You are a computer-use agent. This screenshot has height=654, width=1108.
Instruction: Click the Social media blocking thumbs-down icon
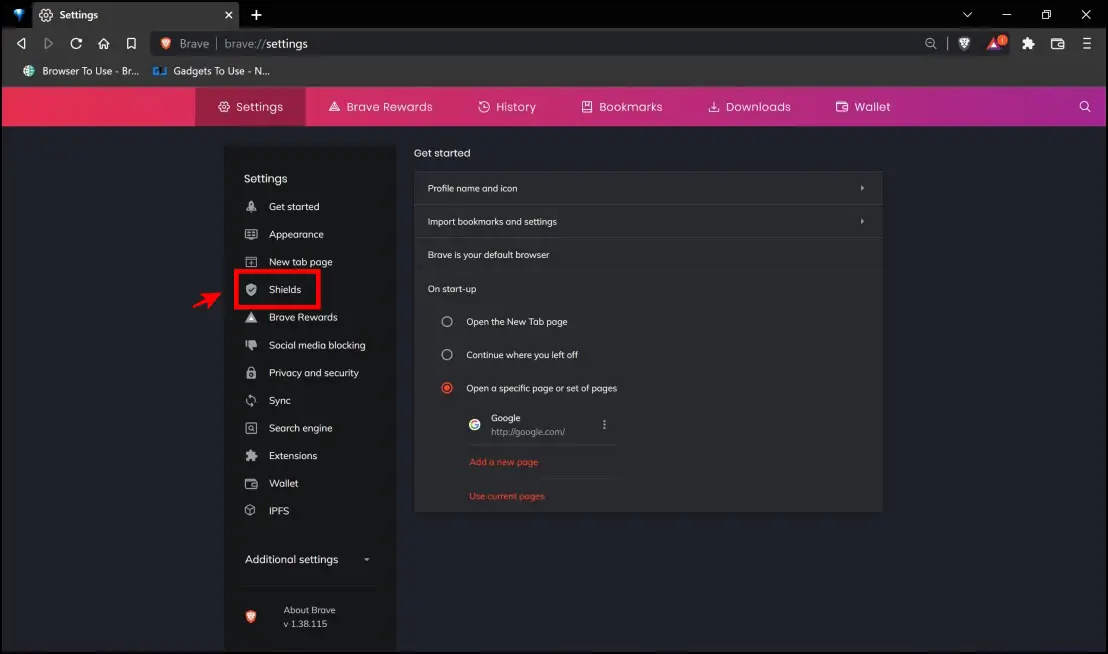point(251,345)
